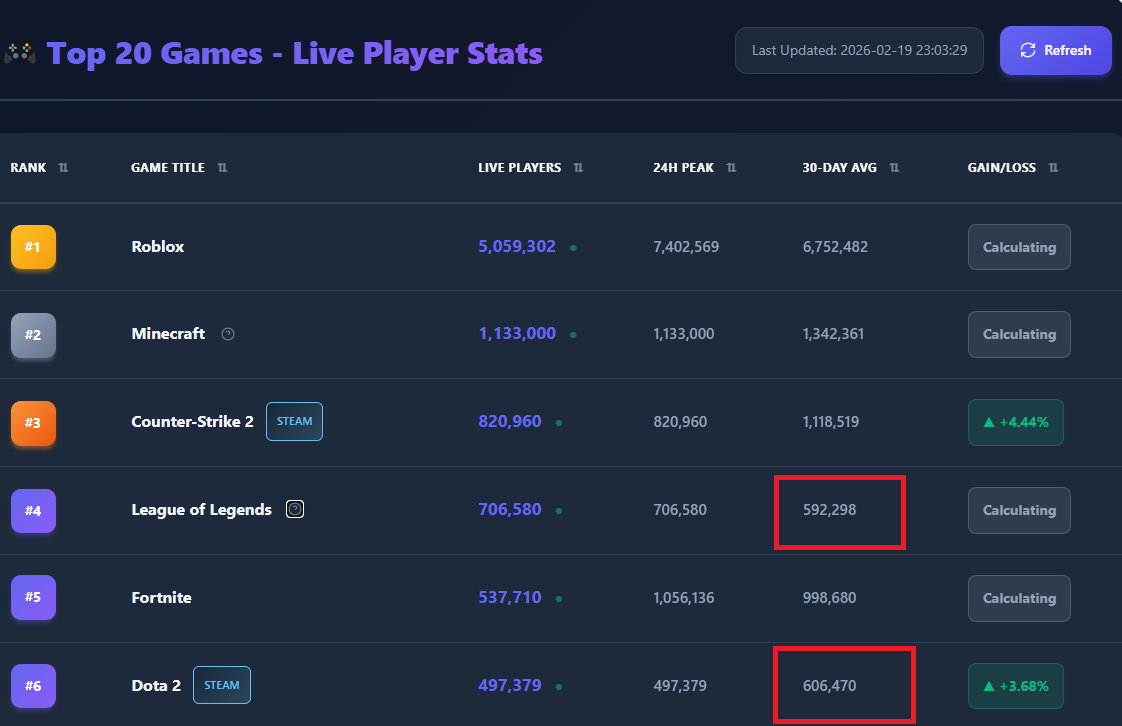
Task: Sort by 24H Peak column arrows
Action: click(731, 168)
